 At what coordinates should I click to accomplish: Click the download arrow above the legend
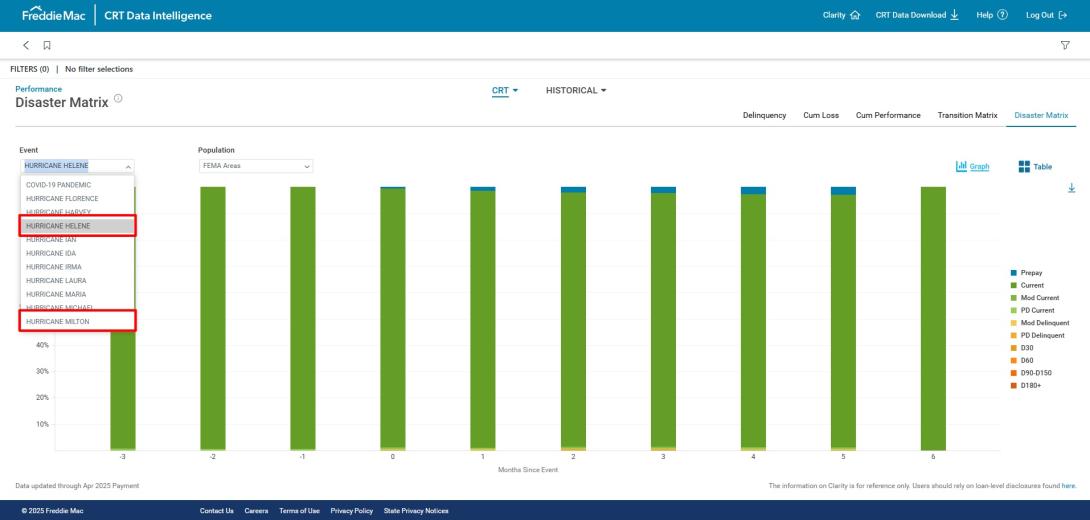1071,188
